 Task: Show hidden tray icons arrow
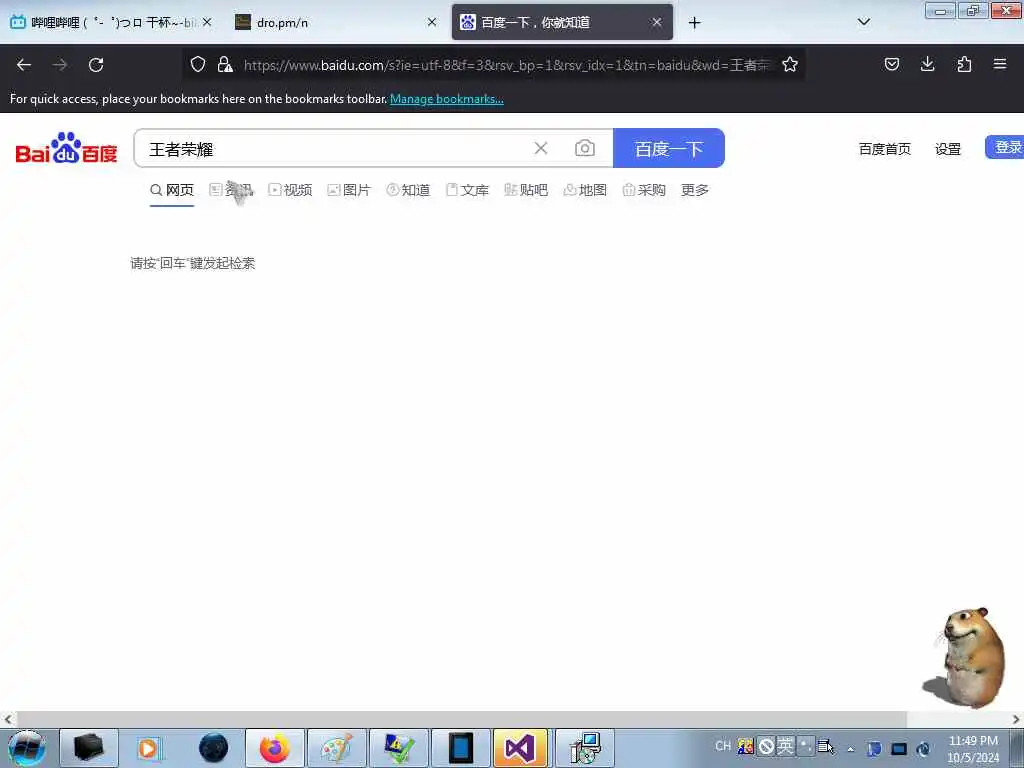850,749
